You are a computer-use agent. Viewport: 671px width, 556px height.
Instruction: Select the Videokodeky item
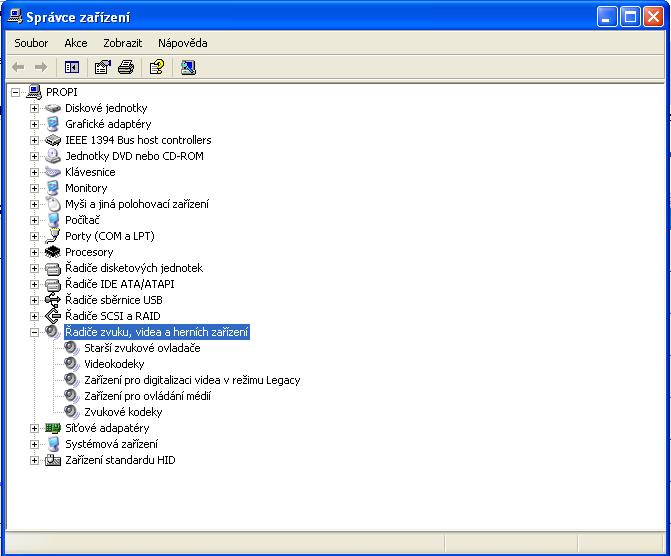pyautogui.click(x=114, y=364)
